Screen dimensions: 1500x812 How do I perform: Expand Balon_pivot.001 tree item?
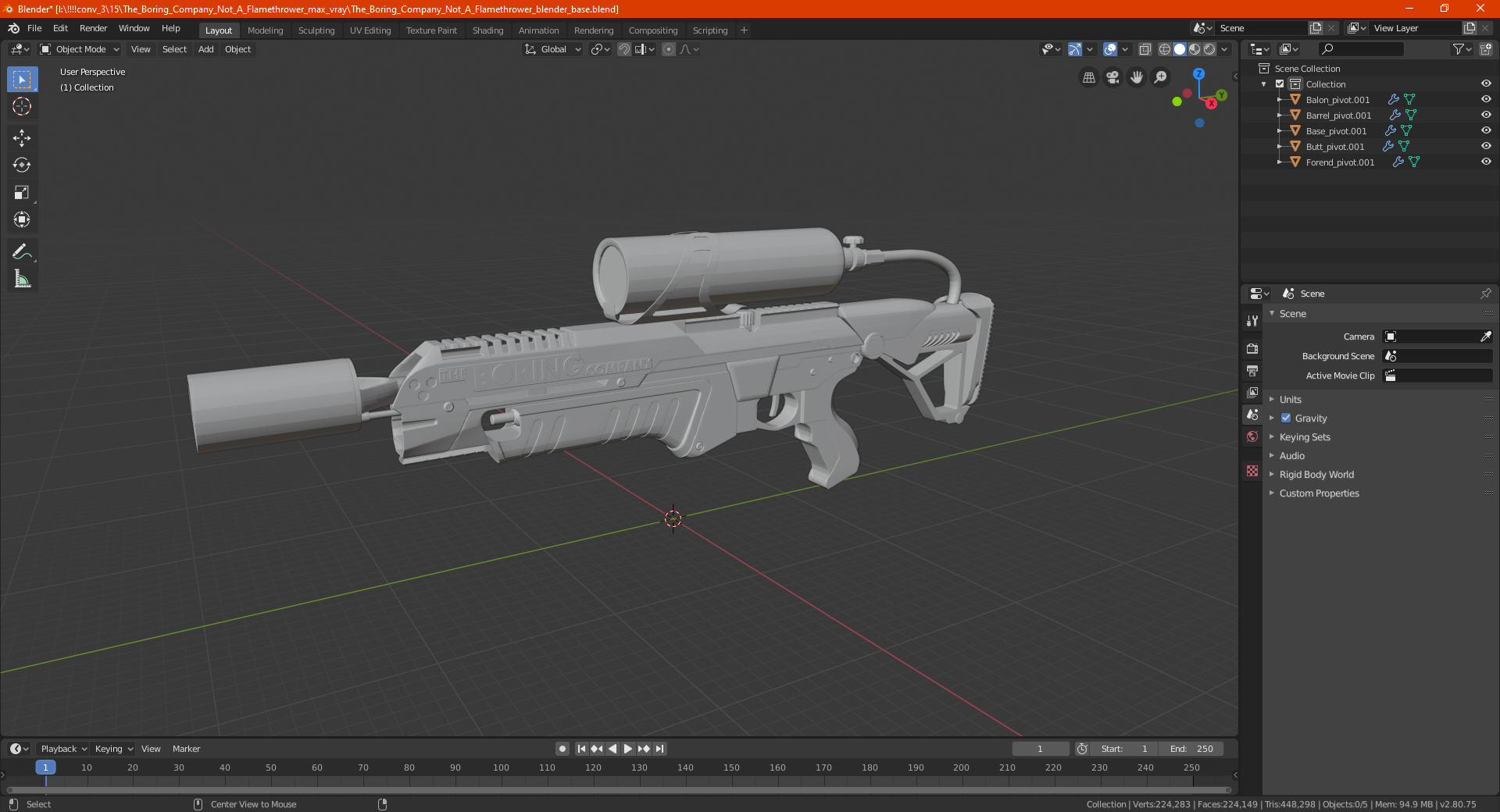tap(1280, 99)
